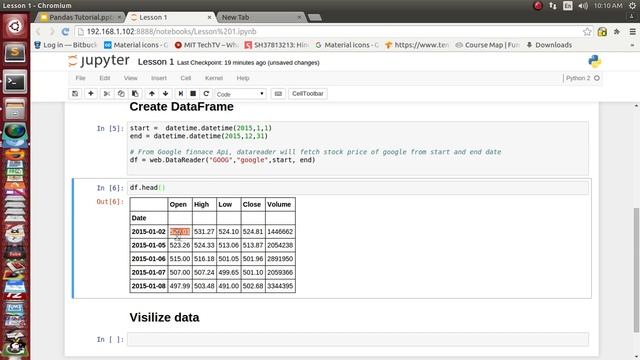Click the extensions puzzle icon
Screen dimensions: 640x360
click(617, 31)
